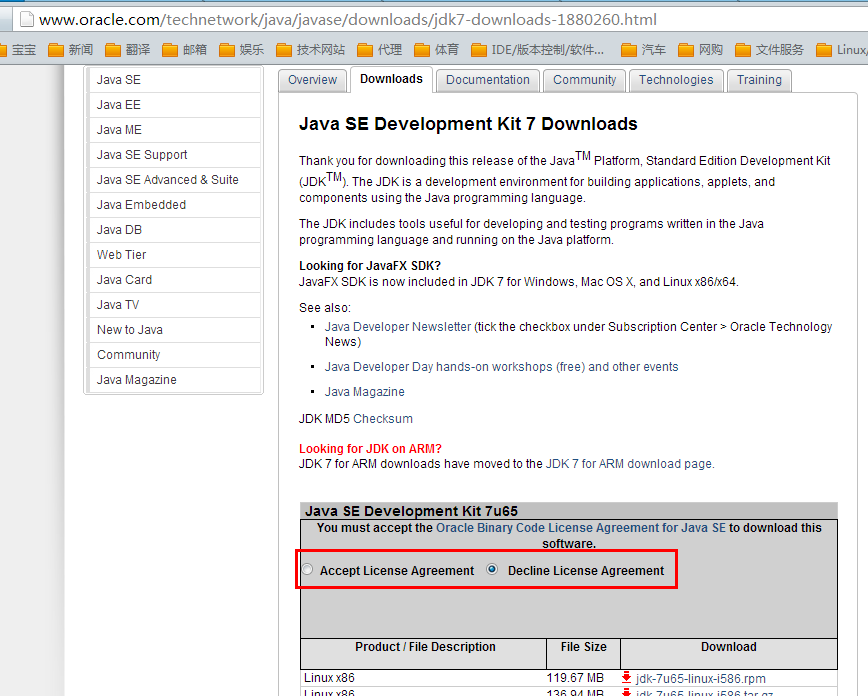868x696 pixels.
Task: Open the 体育 bookmark folder
Action: click(x=436, y=50)
